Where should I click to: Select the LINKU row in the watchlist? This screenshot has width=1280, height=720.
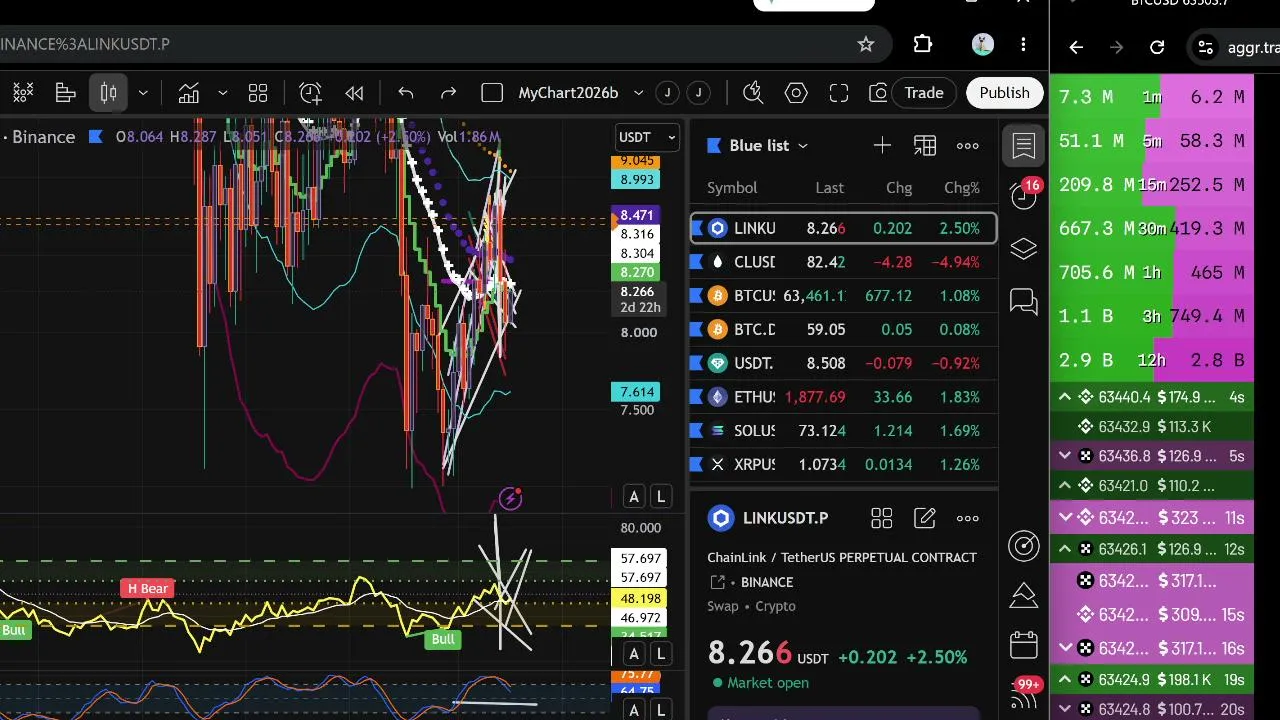pyautogui.click(x=844, y=228)
